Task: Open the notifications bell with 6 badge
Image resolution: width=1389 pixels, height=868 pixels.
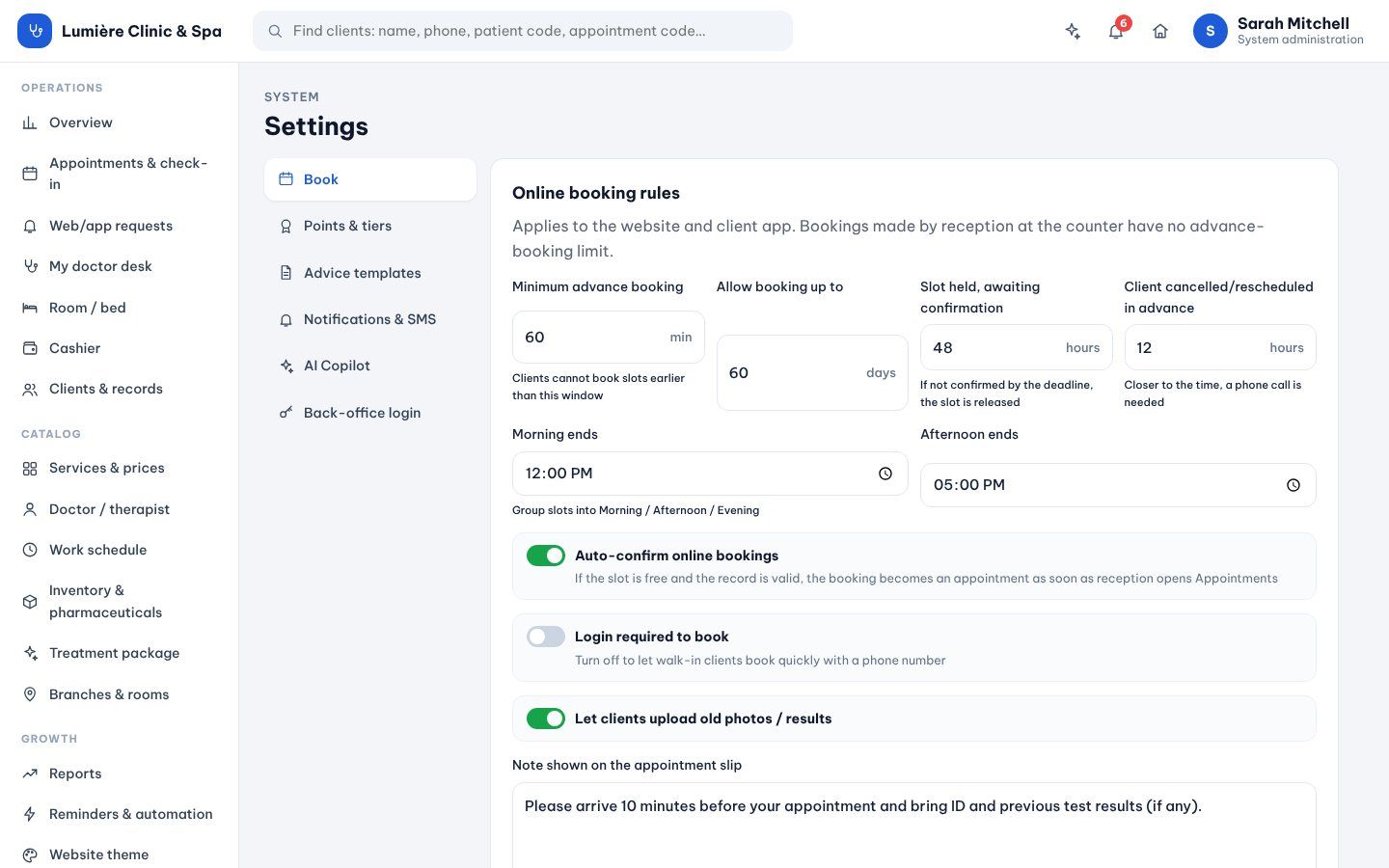Action: click(1116, 31)
